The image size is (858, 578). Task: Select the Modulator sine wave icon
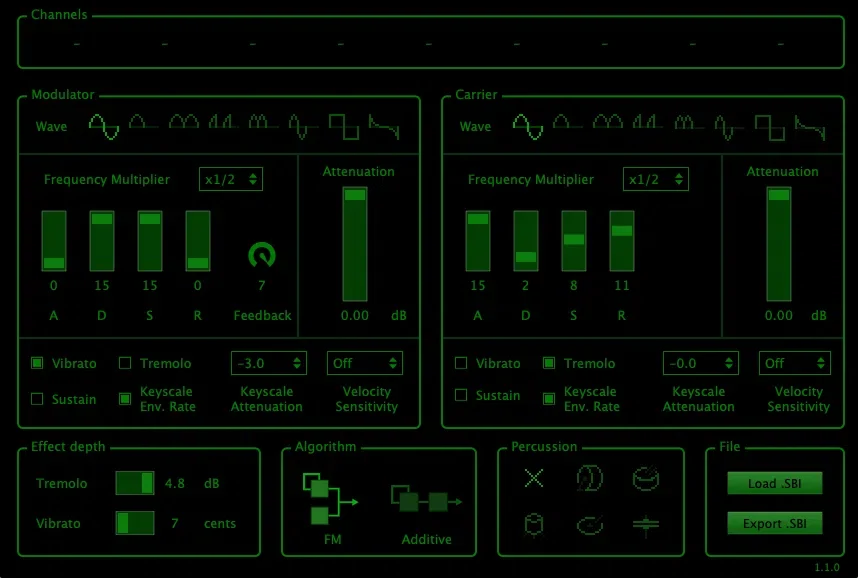[x=104, y=127]
